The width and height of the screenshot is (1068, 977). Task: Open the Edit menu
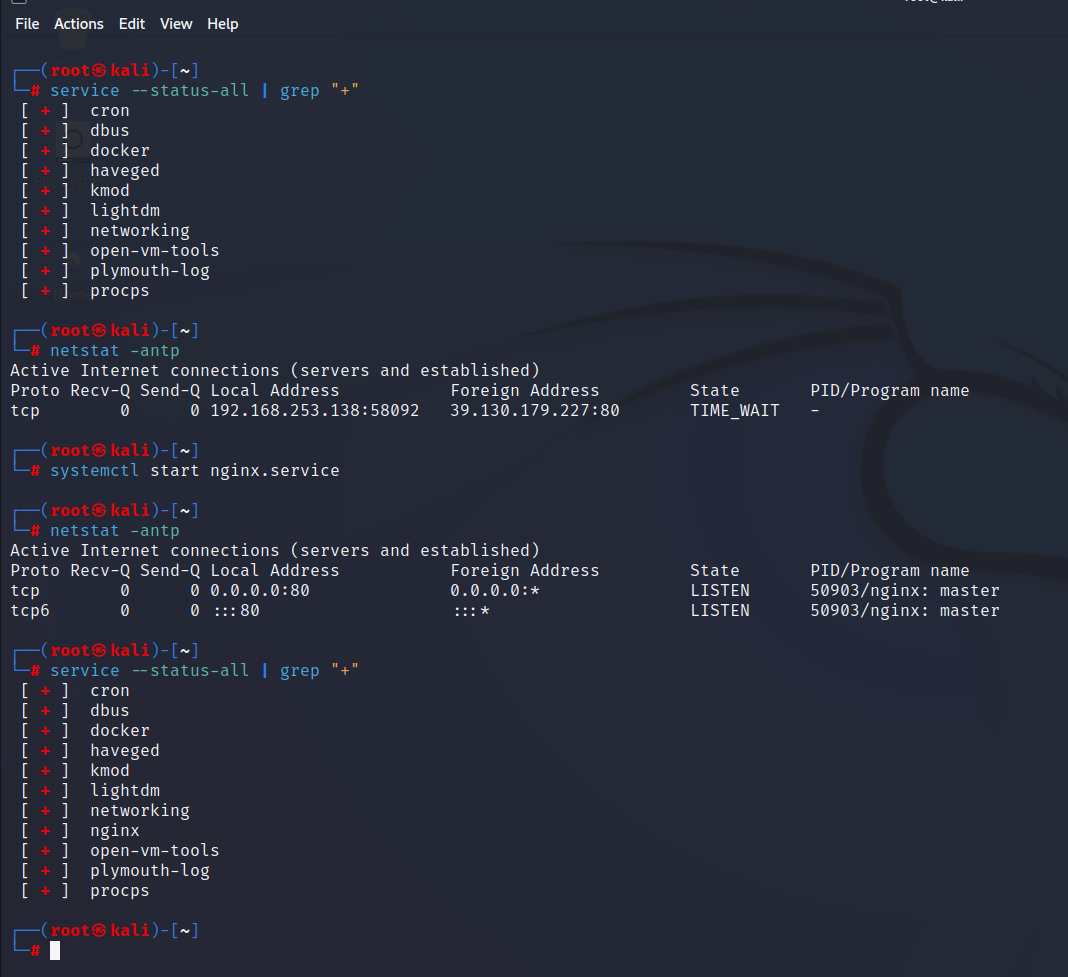click(x=132, y=24)
